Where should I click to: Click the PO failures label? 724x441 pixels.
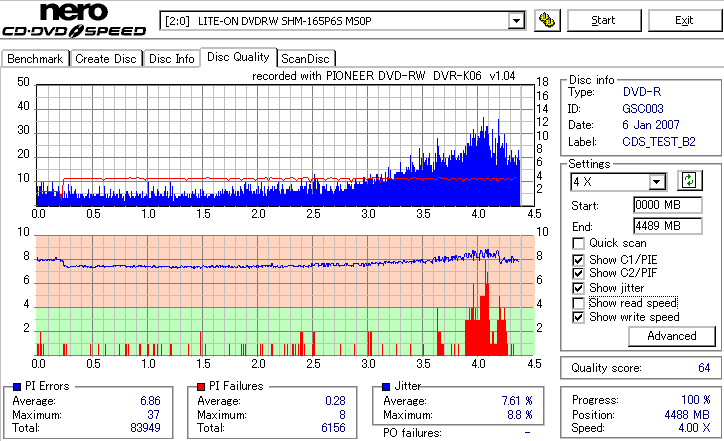412,433
